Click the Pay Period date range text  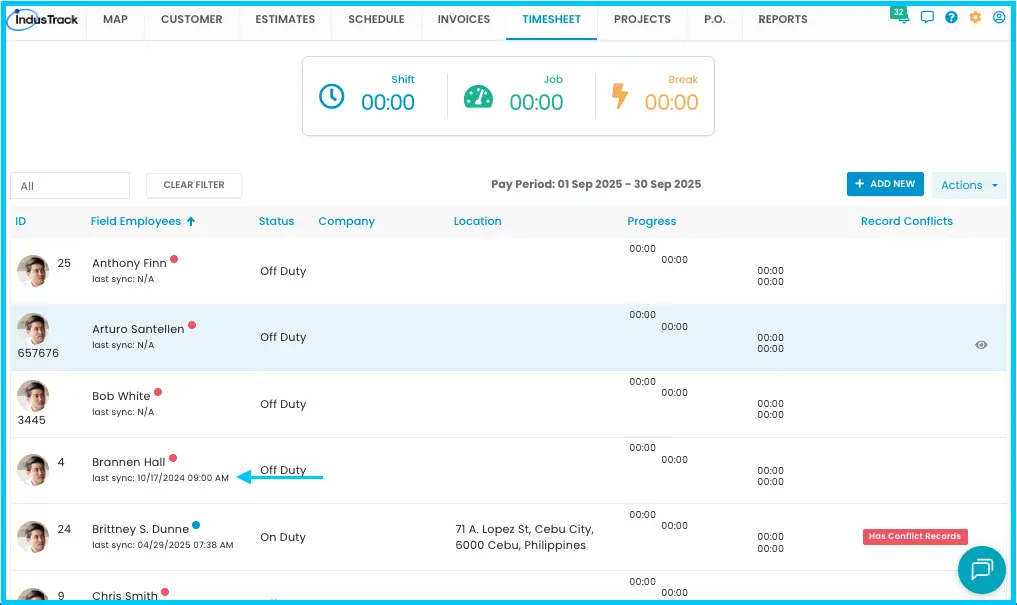(596, 184)
